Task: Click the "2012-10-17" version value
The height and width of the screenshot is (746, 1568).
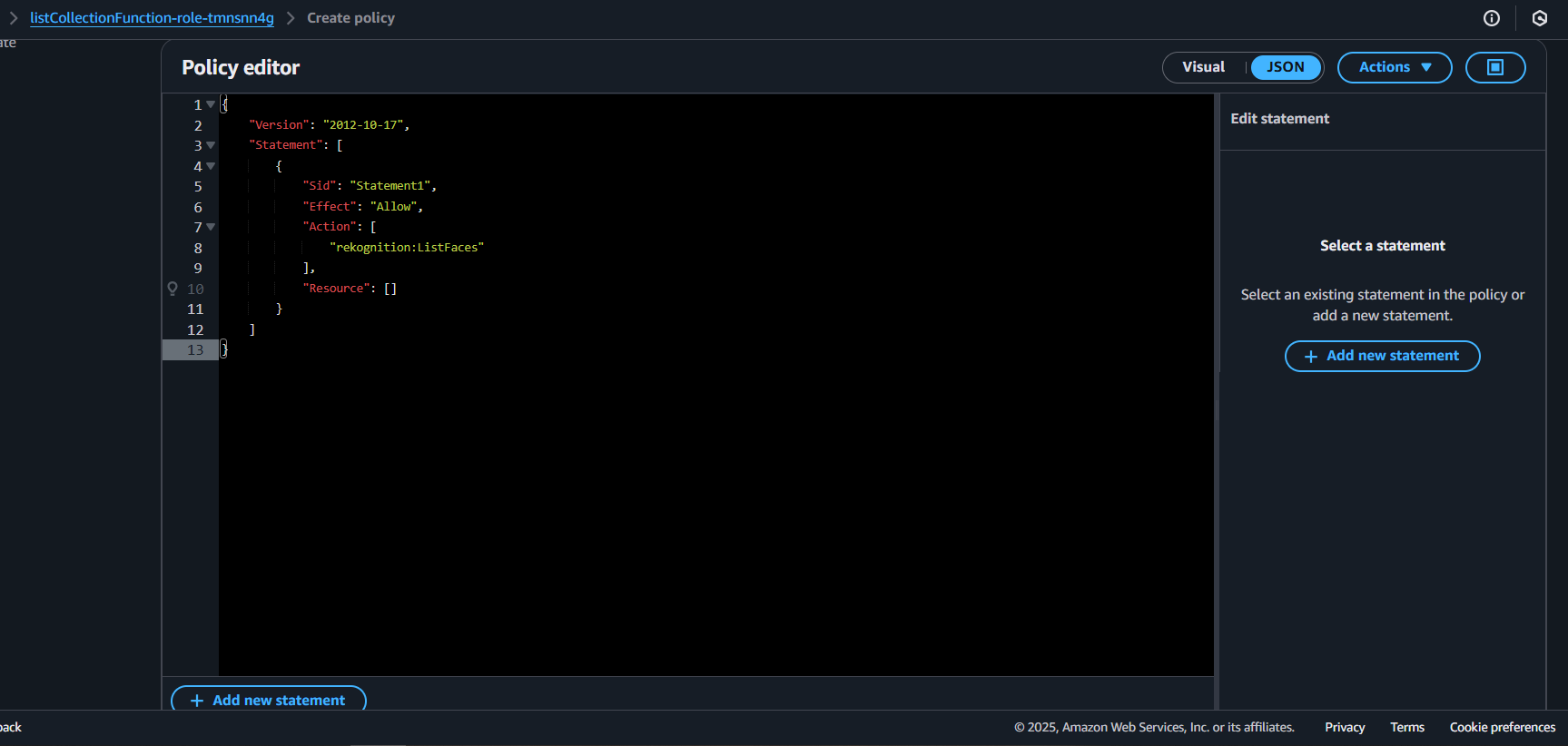Action: 363,124
